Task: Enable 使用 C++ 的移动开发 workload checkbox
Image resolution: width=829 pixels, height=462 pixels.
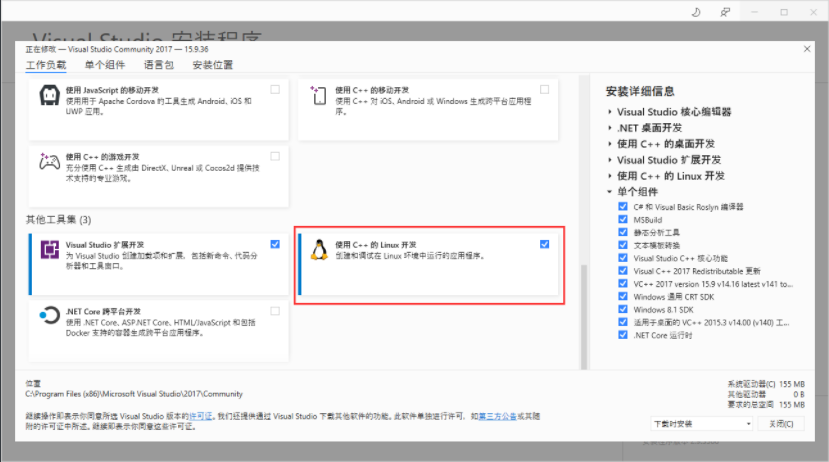Action: (x=545, y=89)
